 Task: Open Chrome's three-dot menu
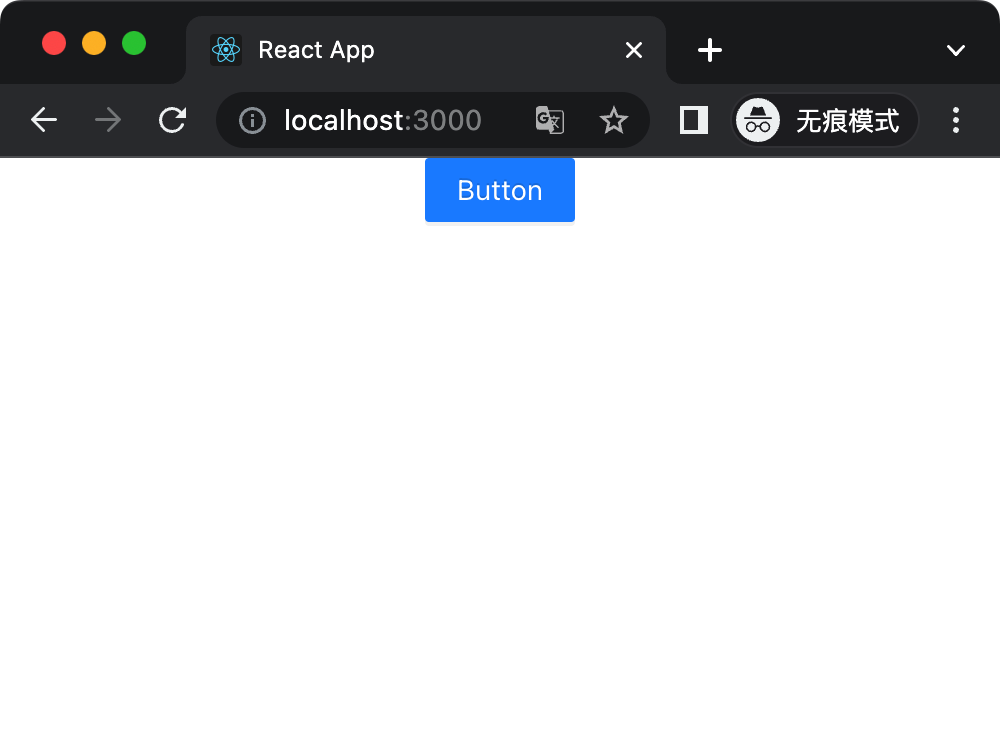[956, 121]
